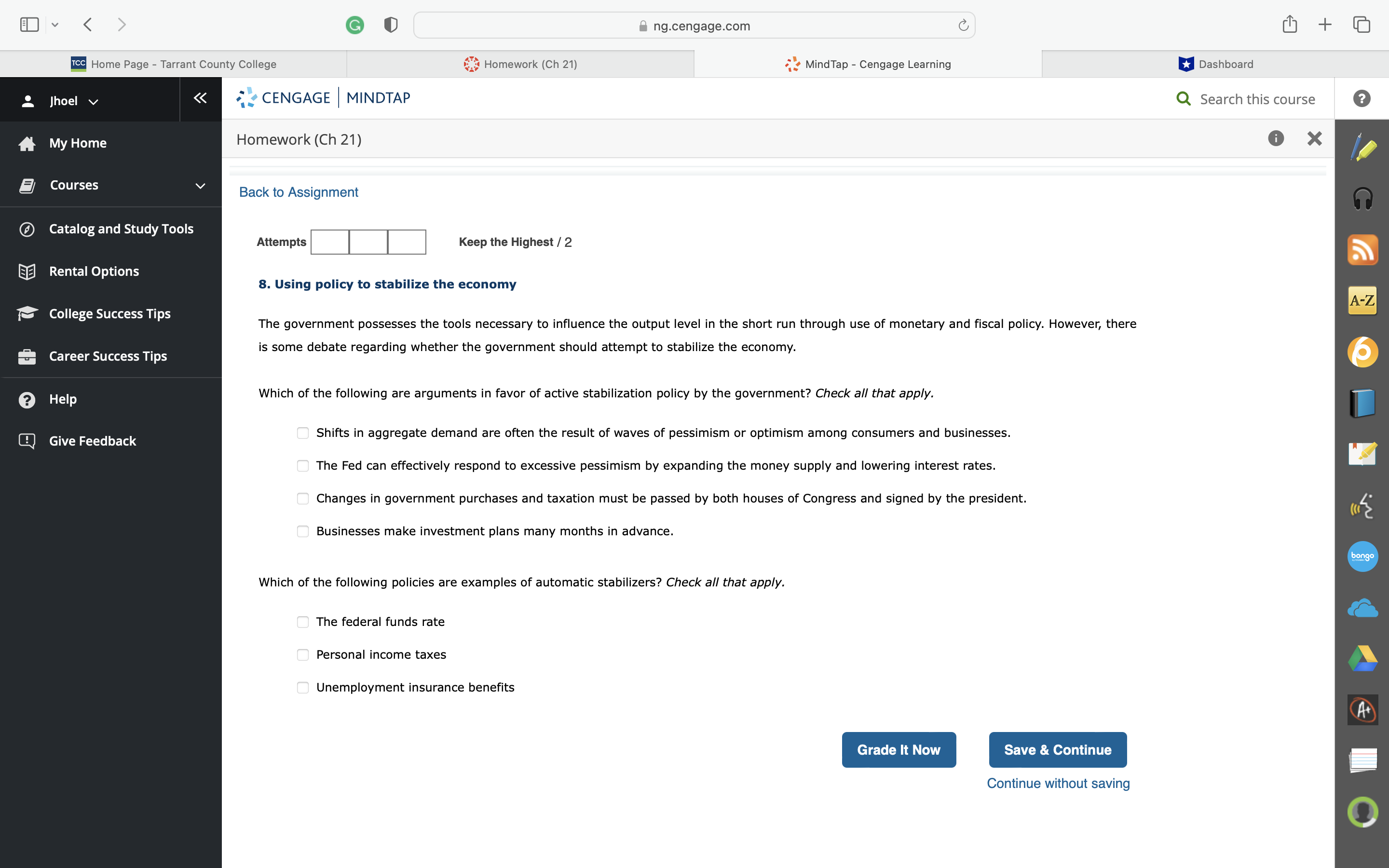Viewport: 1389px width, 868px height.
Task: Select Catalog and Study Tools menu
Action: click(x=121, y=229)
